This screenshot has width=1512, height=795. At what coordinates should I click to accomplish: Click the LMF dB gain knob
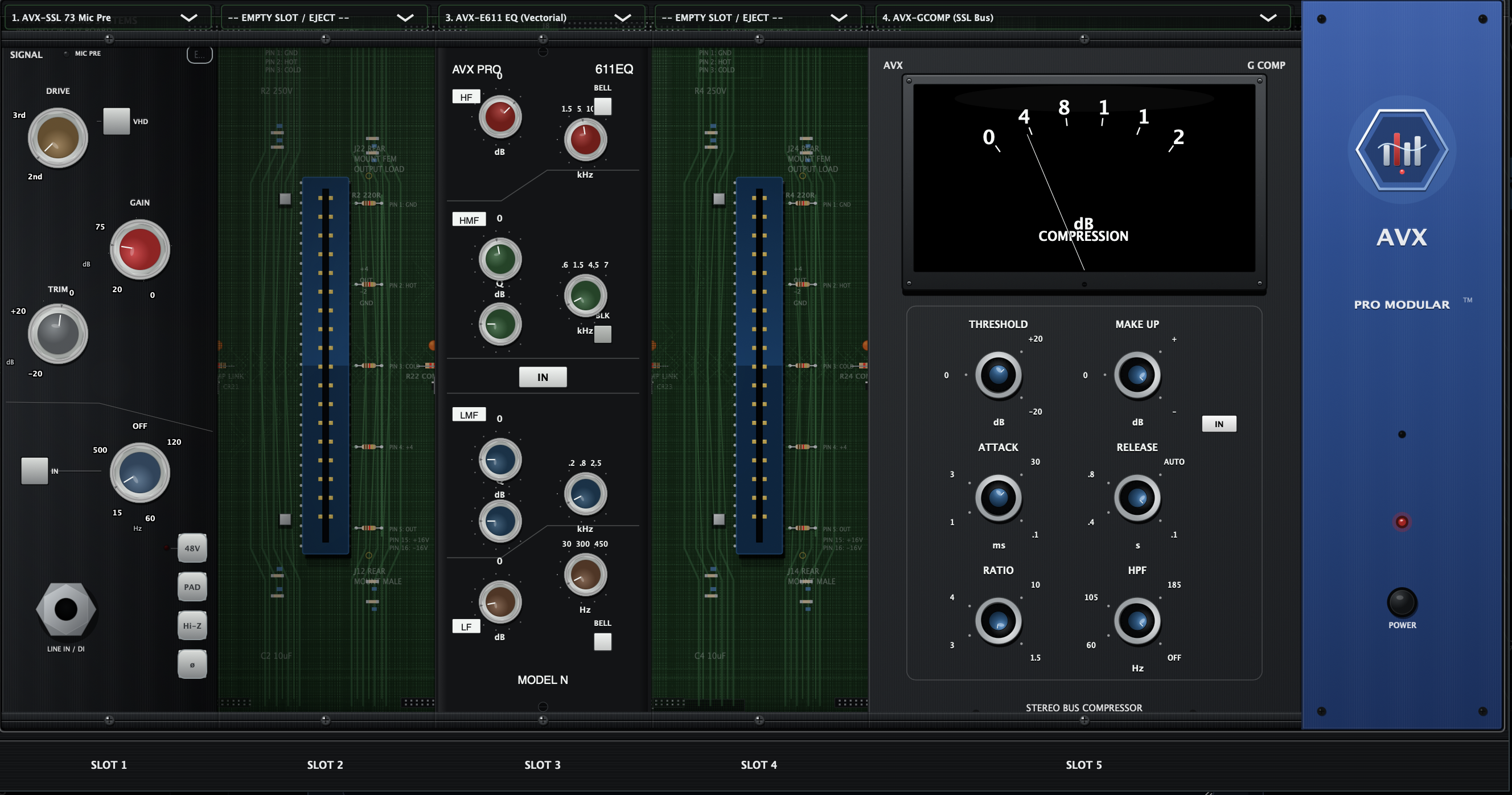click(x=500, y=460)
